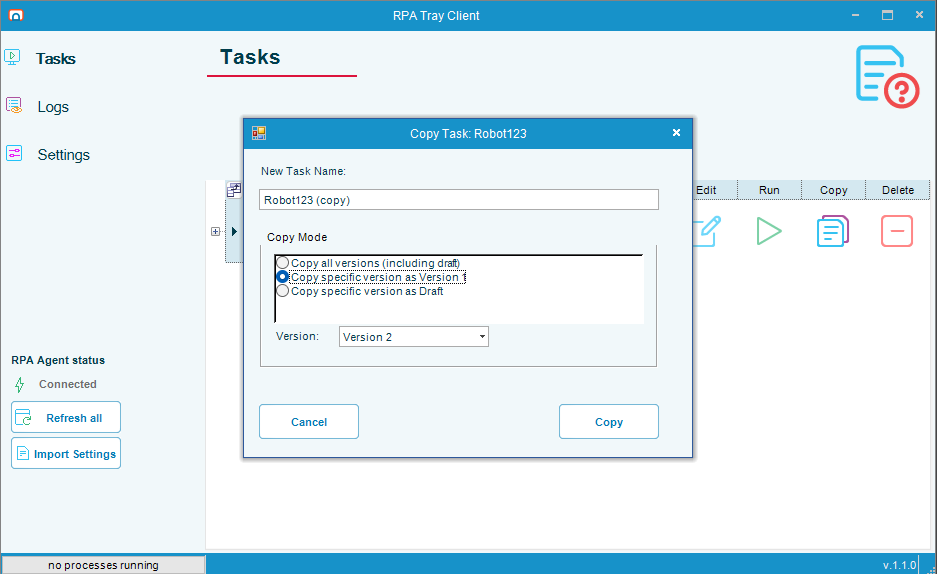
Task: Click the Copy column header
Action: coord(834,190)
